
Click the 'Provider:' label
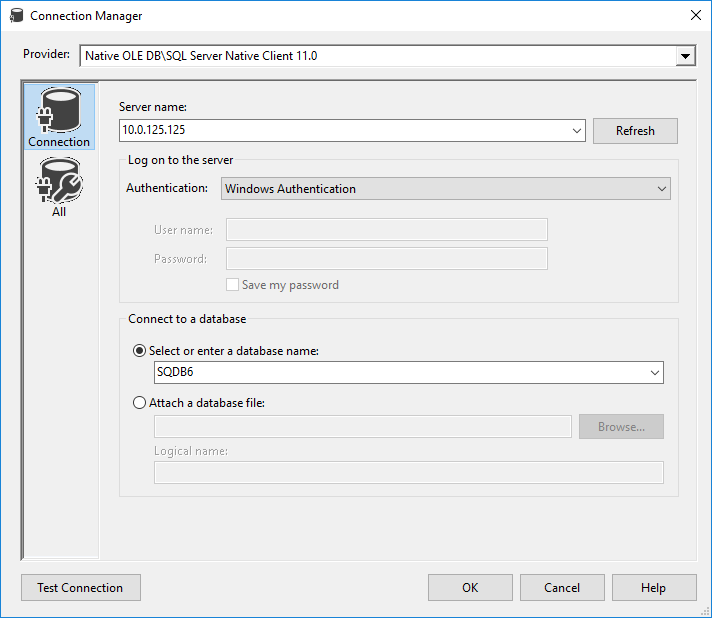tap(46, 54)
